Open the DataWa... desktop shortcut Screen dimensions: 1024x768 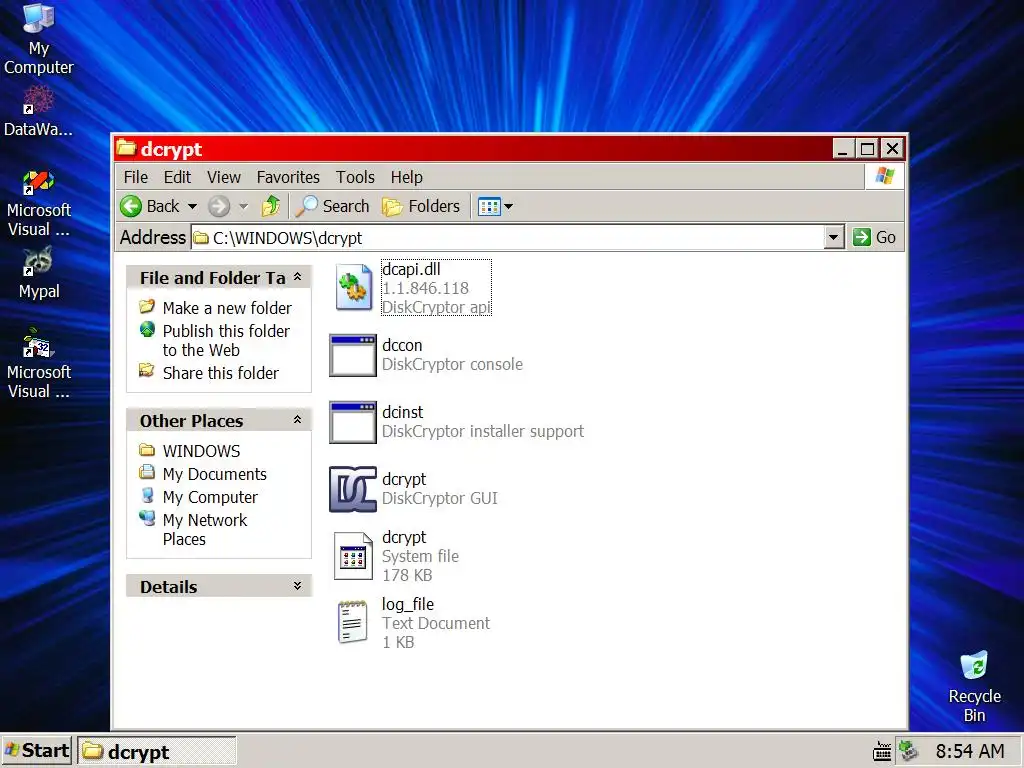click(39, 111)
